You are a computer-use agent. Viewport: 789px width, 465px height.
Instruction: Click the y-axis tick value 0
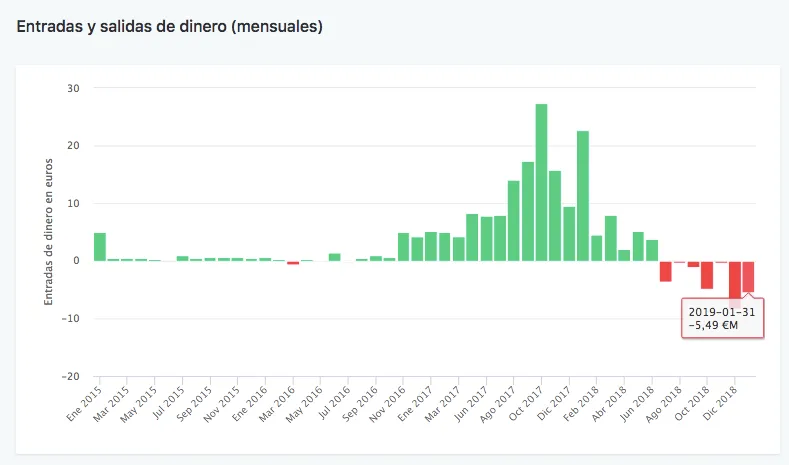click(x=75, y=261)
